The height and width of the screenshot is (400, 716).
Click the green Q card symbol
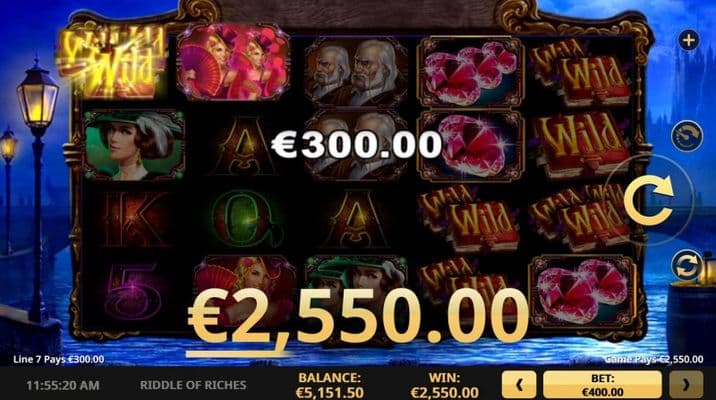(244, 218)
